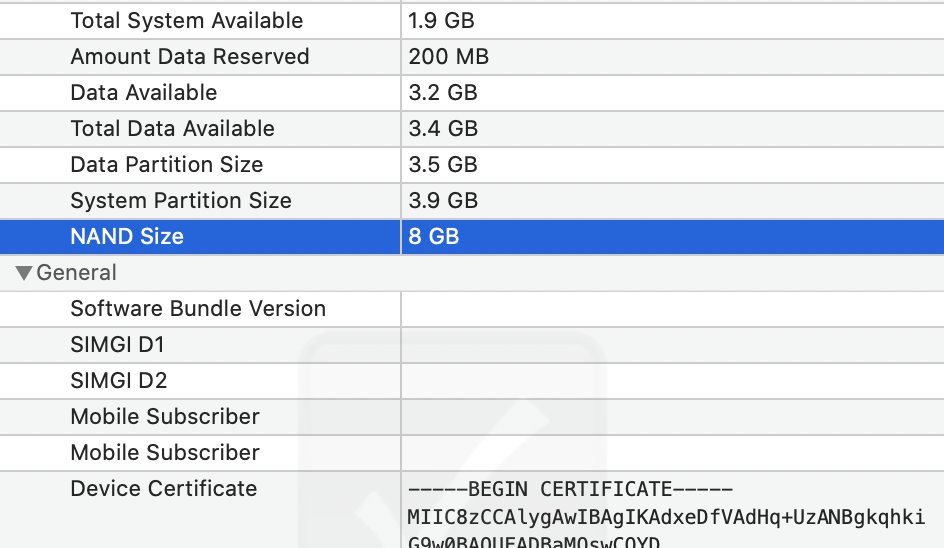The width and height of the screenshot is (944, 548).
Task: Click the BEGIN CERTIFICATE text value
Action: (570, 490)
